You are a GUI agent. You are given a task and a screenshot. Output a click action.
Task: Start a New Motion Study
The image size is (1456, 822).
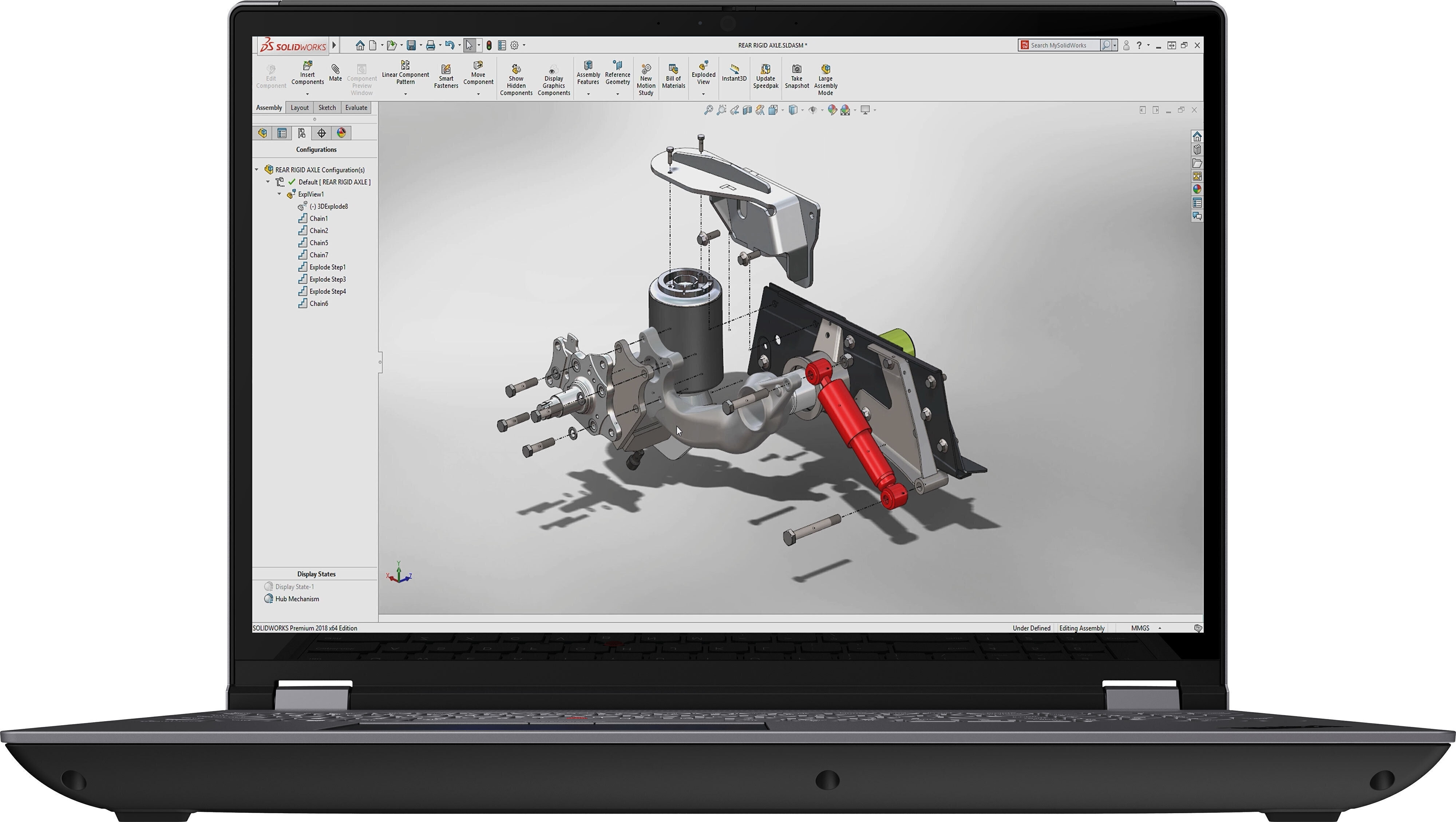point(646,80)
